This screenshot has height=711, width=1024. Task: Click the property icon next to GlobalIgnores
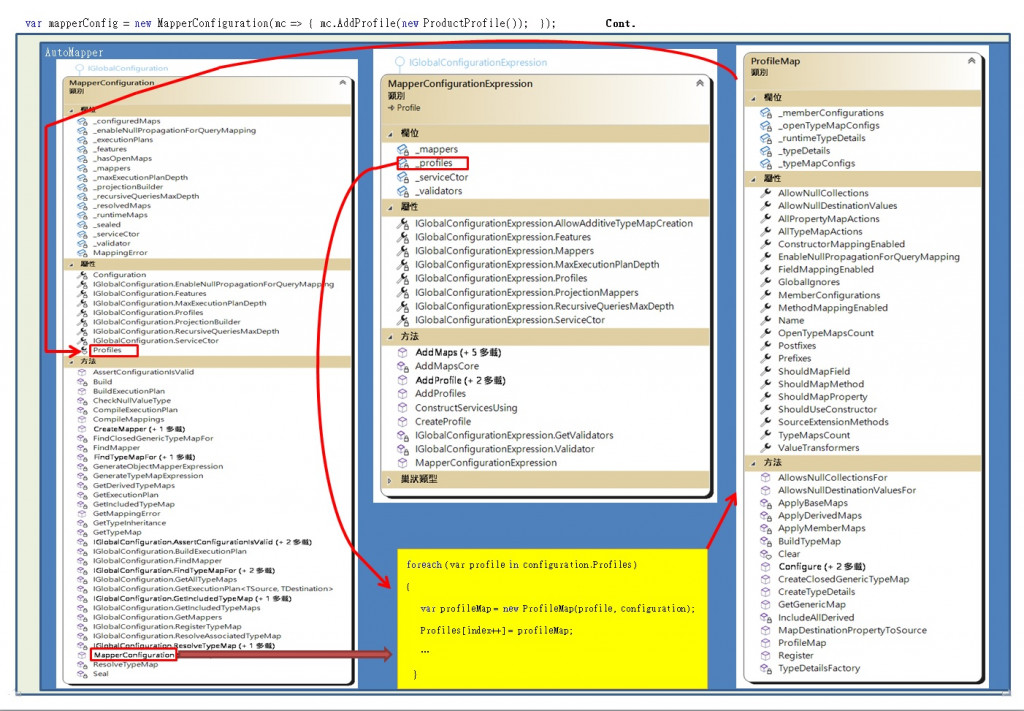pos(765,282)
